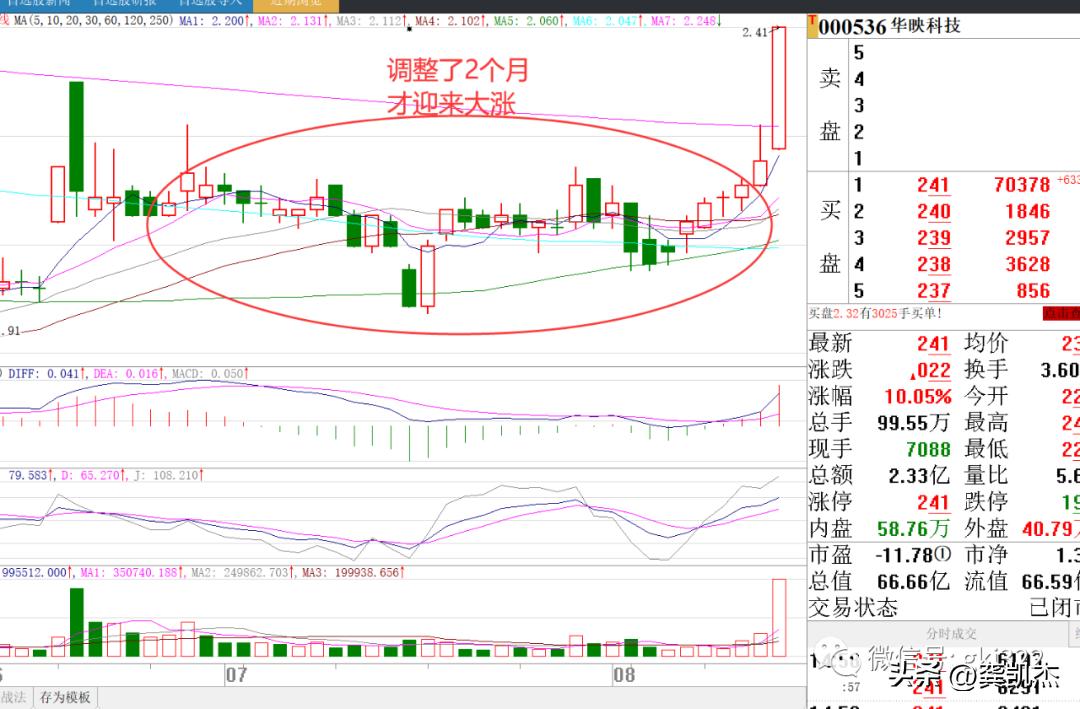This screenshot has height=709, width=1080.
Task: Select the tall green candlestick in June
Action: click(x=76, y=136)
